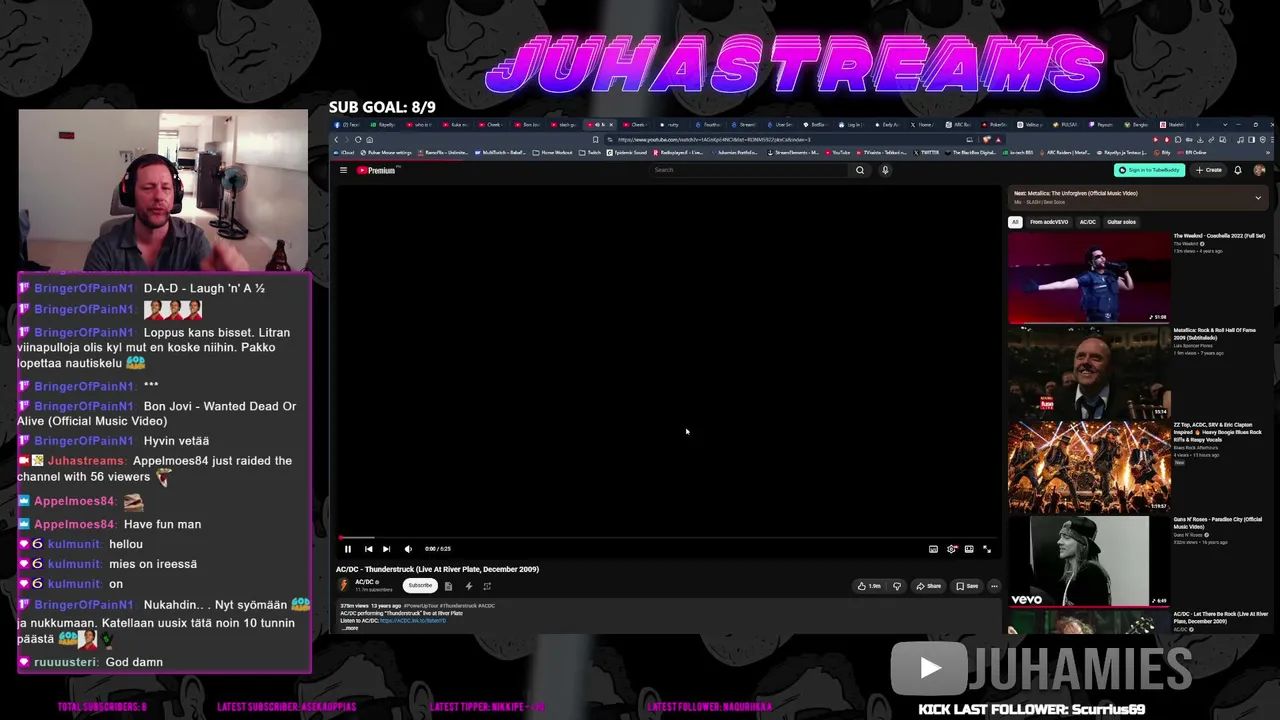Pause the Thunderstruck video
Image resolution: width=1280 pixels, height=720 pixels.
click(x=348, y=549)
